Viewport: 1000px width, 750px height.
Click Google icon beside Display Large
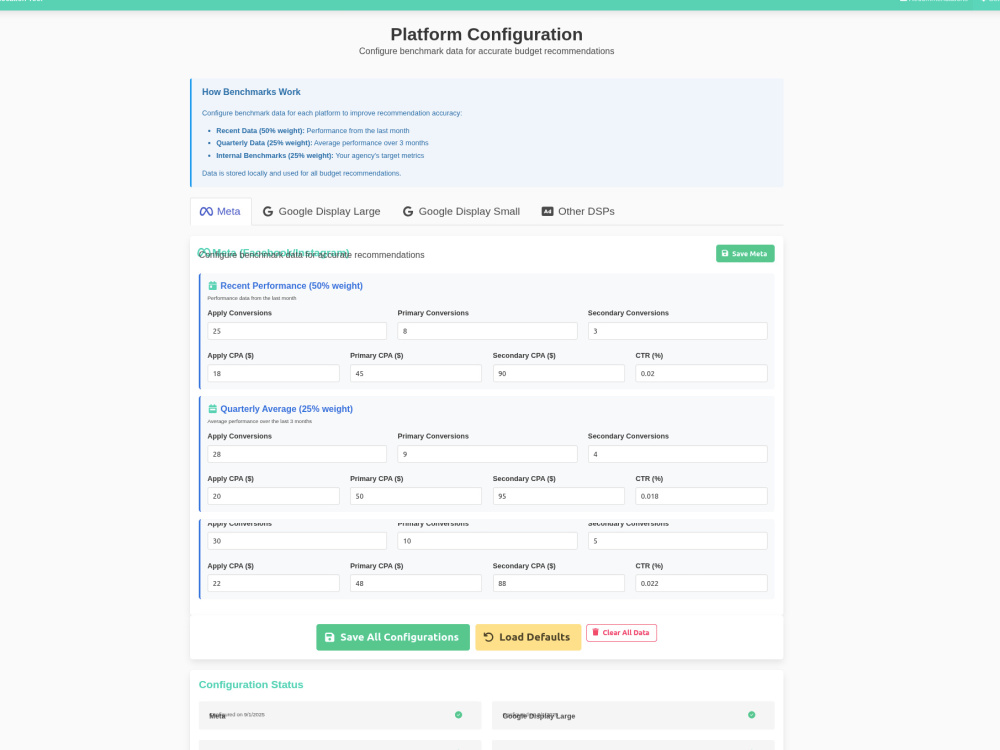(268, 212)
